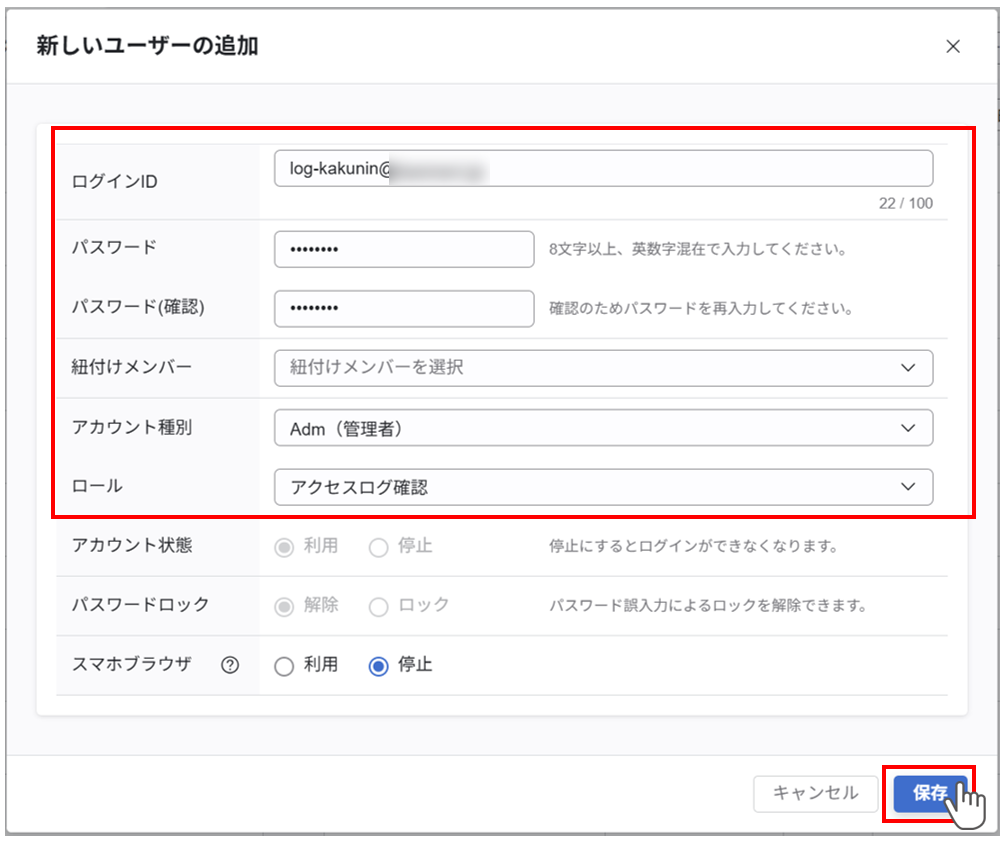Click into the パスワード(確認) input field
The width and height of the screenshot is (1003, 841).
tap(404, 308)
